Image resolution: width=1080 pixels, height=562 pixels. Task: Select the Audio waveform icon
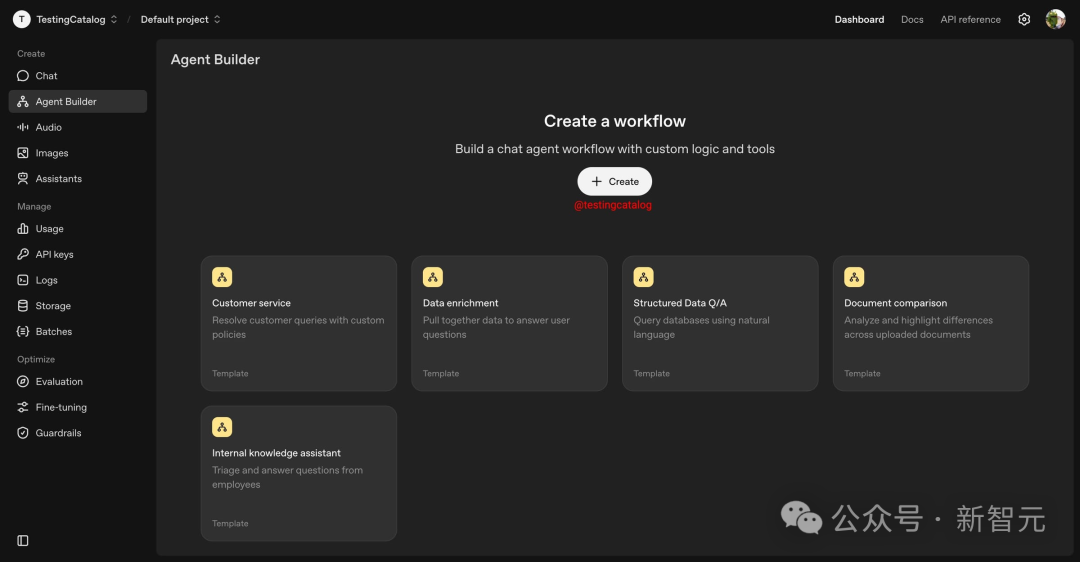[23, 127]
